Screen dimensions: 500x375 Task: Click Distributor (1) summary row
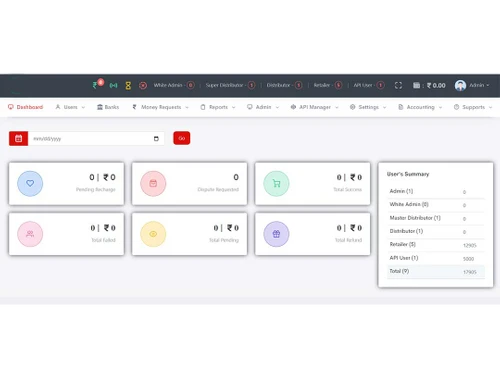436,231
